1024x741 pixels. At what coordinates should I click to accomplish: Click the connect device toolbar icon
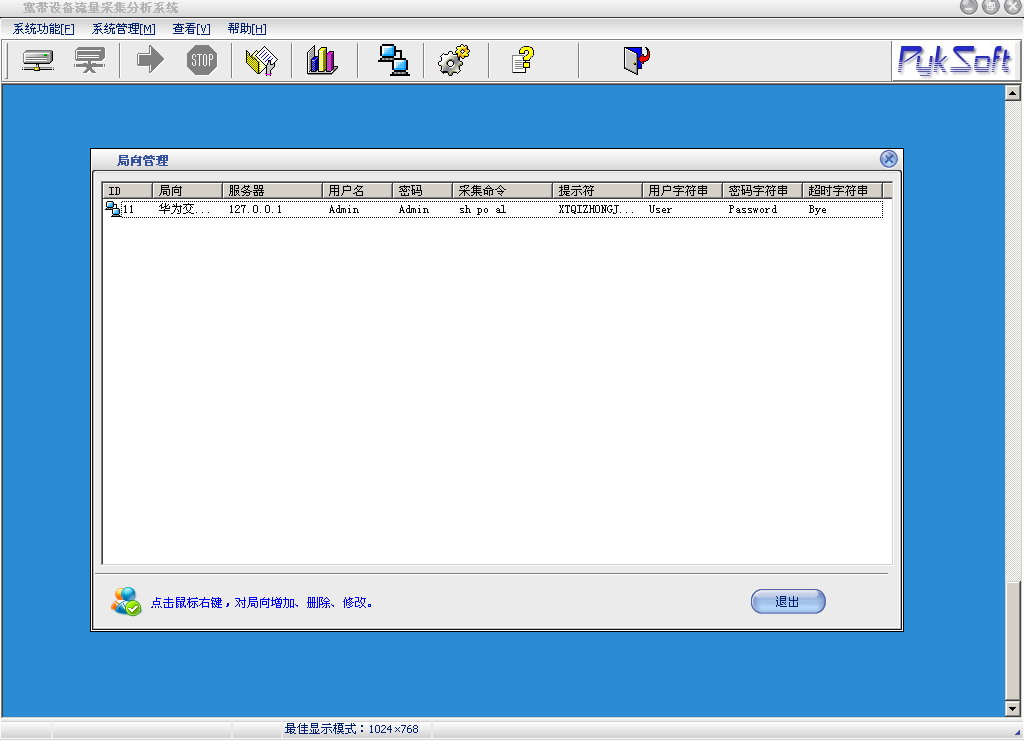[x=38, y=61]
